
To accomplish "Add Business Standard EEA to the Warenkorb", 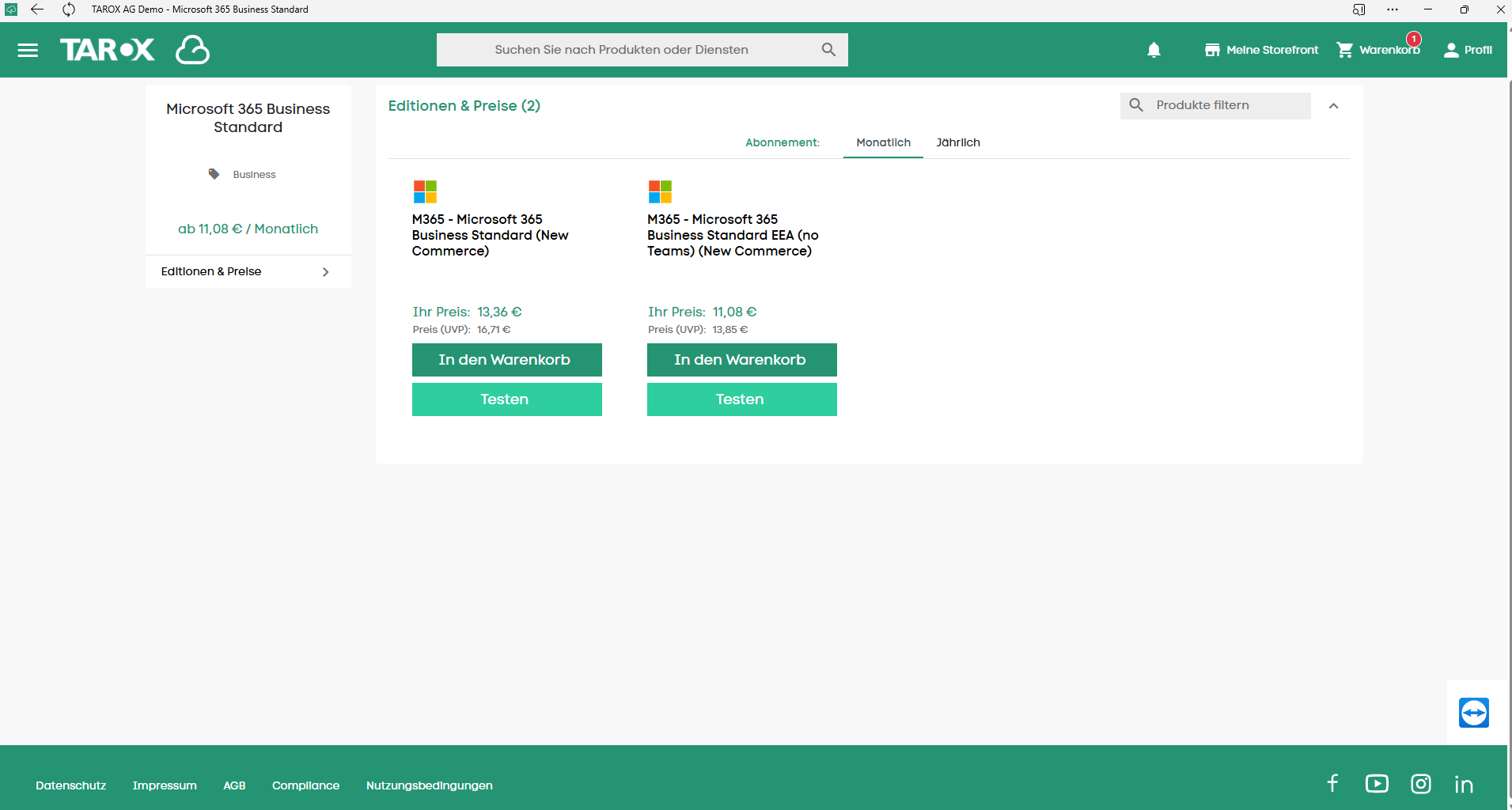I will 741,360.
